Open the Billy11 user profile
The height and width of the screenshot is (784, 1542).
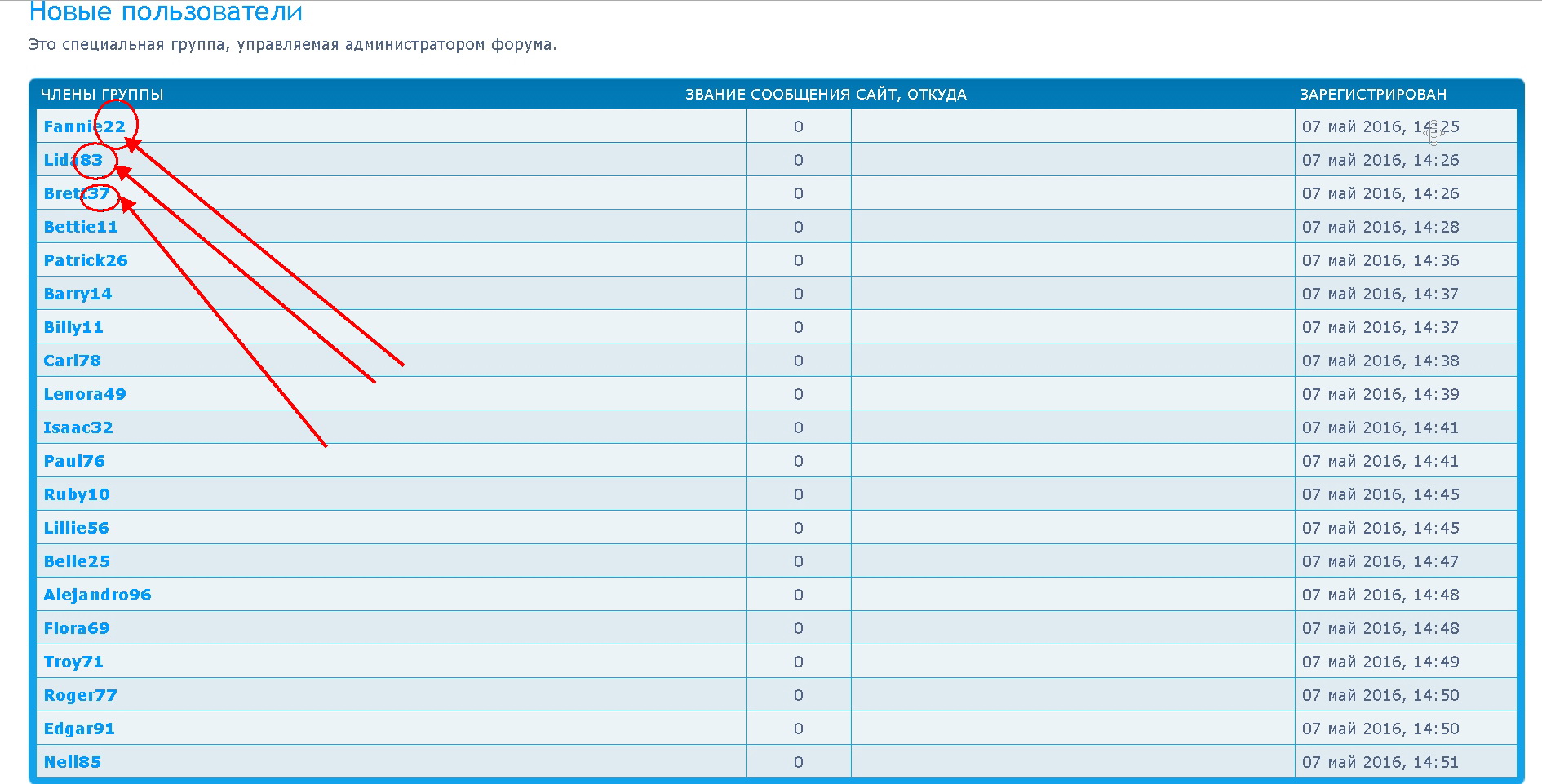click(73, 327)
